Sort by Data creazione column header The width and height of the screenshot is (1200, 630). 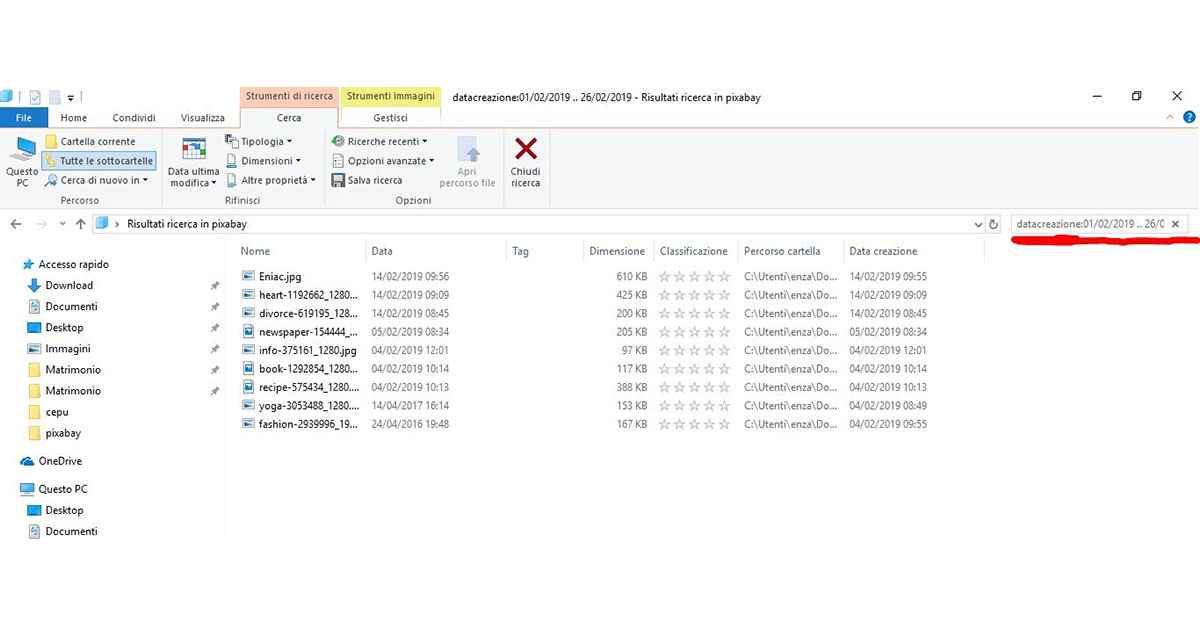[883, 251]
